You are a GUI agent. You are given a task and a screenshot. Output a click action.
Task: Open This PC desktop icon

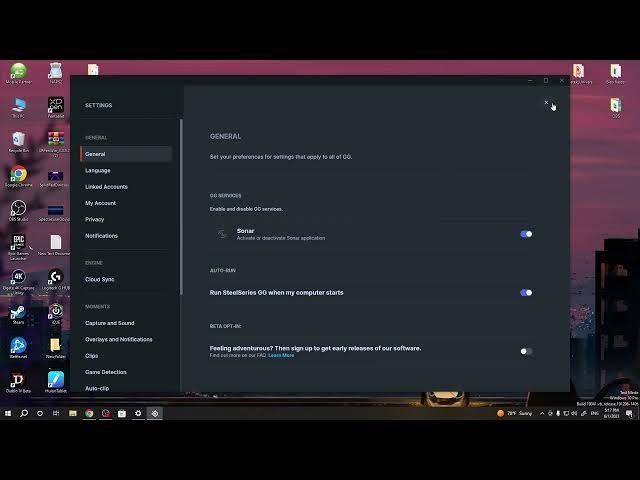click(x=18, y=108)
